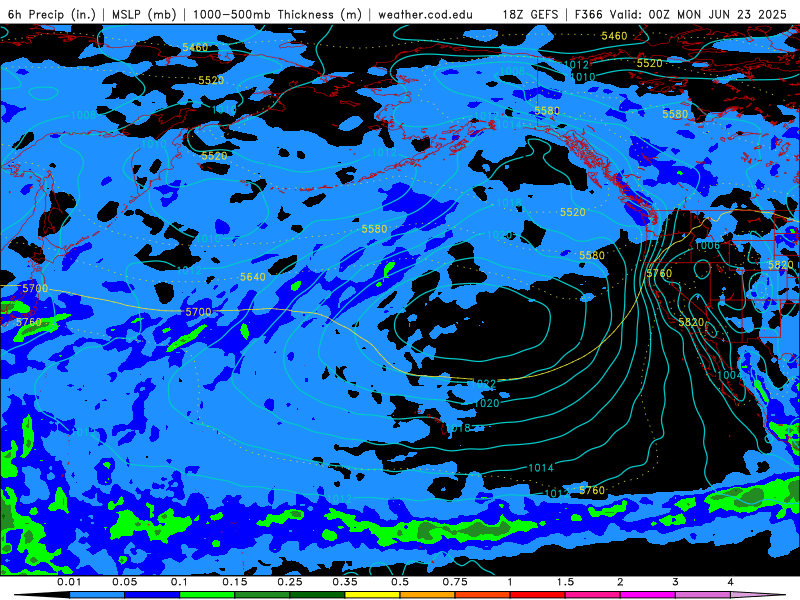The image size is (800, 600).
Task: Select the magenta 2–3 legend swatch
Action: [x=648, y=595]
